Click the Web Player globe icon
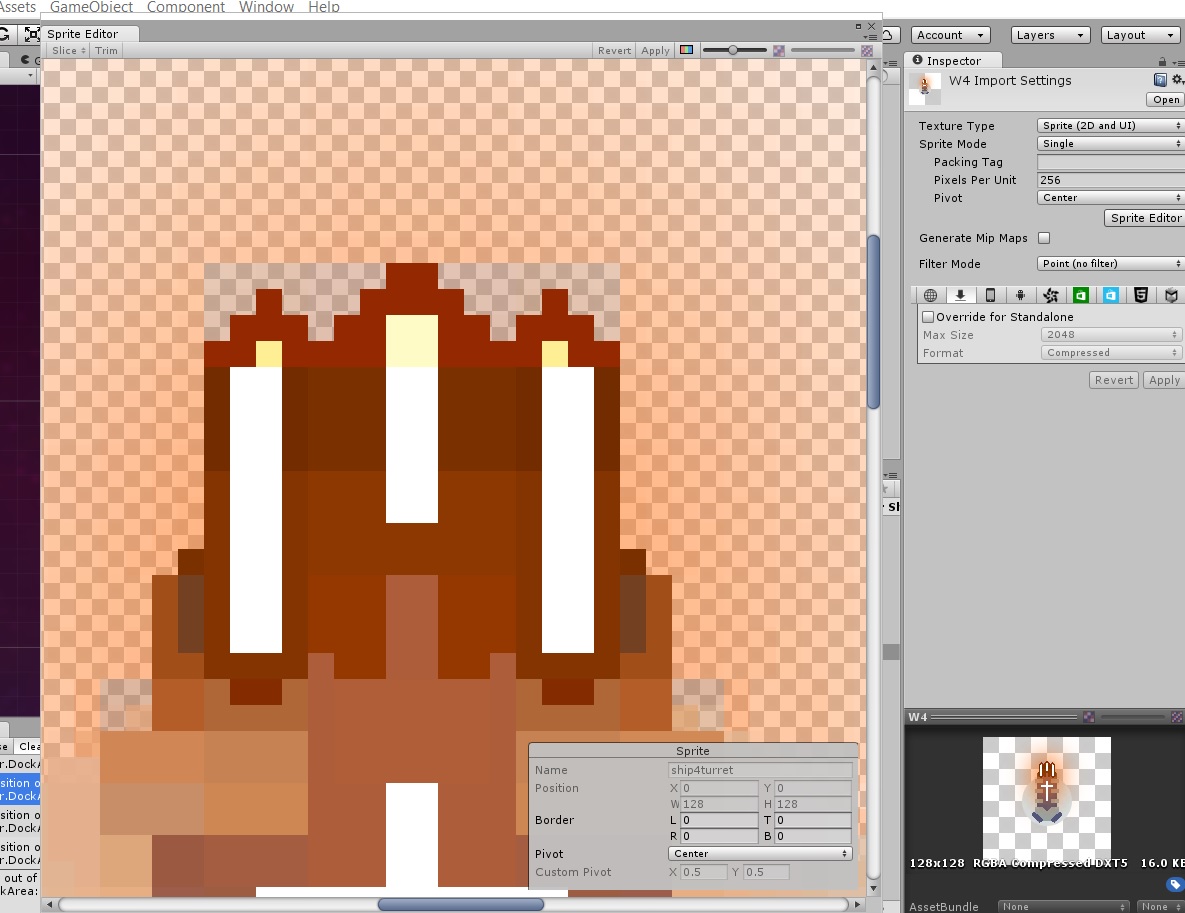This screenshot has height=913, width=1185. pos(930,294)
